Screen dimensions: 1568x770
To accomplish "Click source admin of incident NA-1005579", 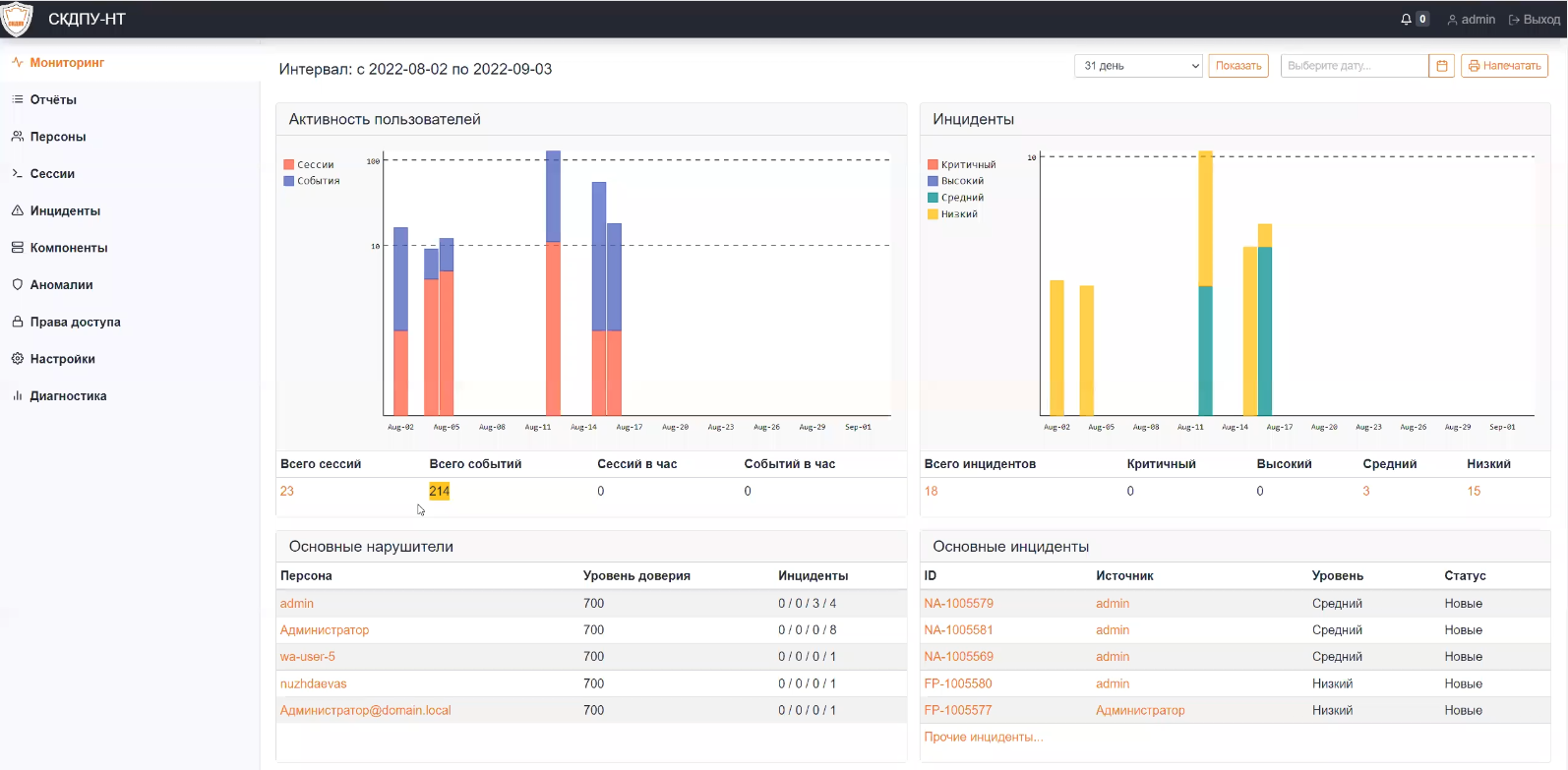I will (x=1113, y=603).
